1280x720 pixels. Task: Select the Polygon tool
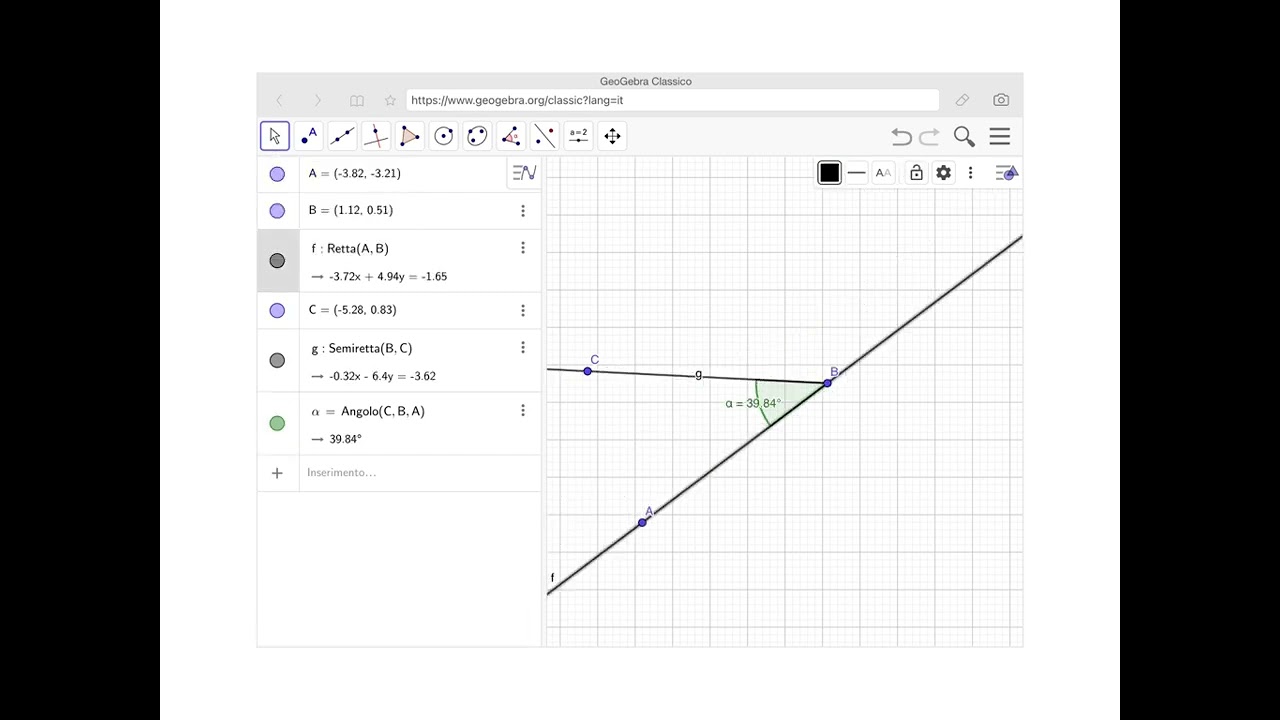(409, 136)
